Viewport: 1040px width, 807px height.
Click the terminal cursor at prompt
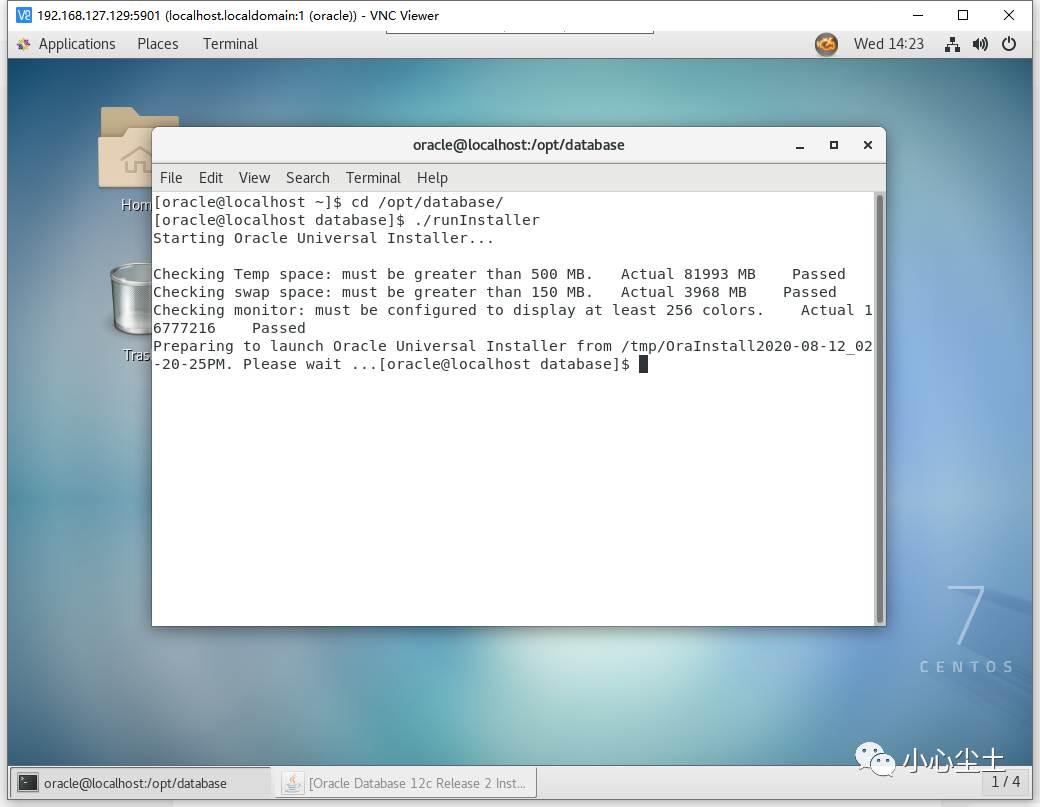tap(643, 364)
